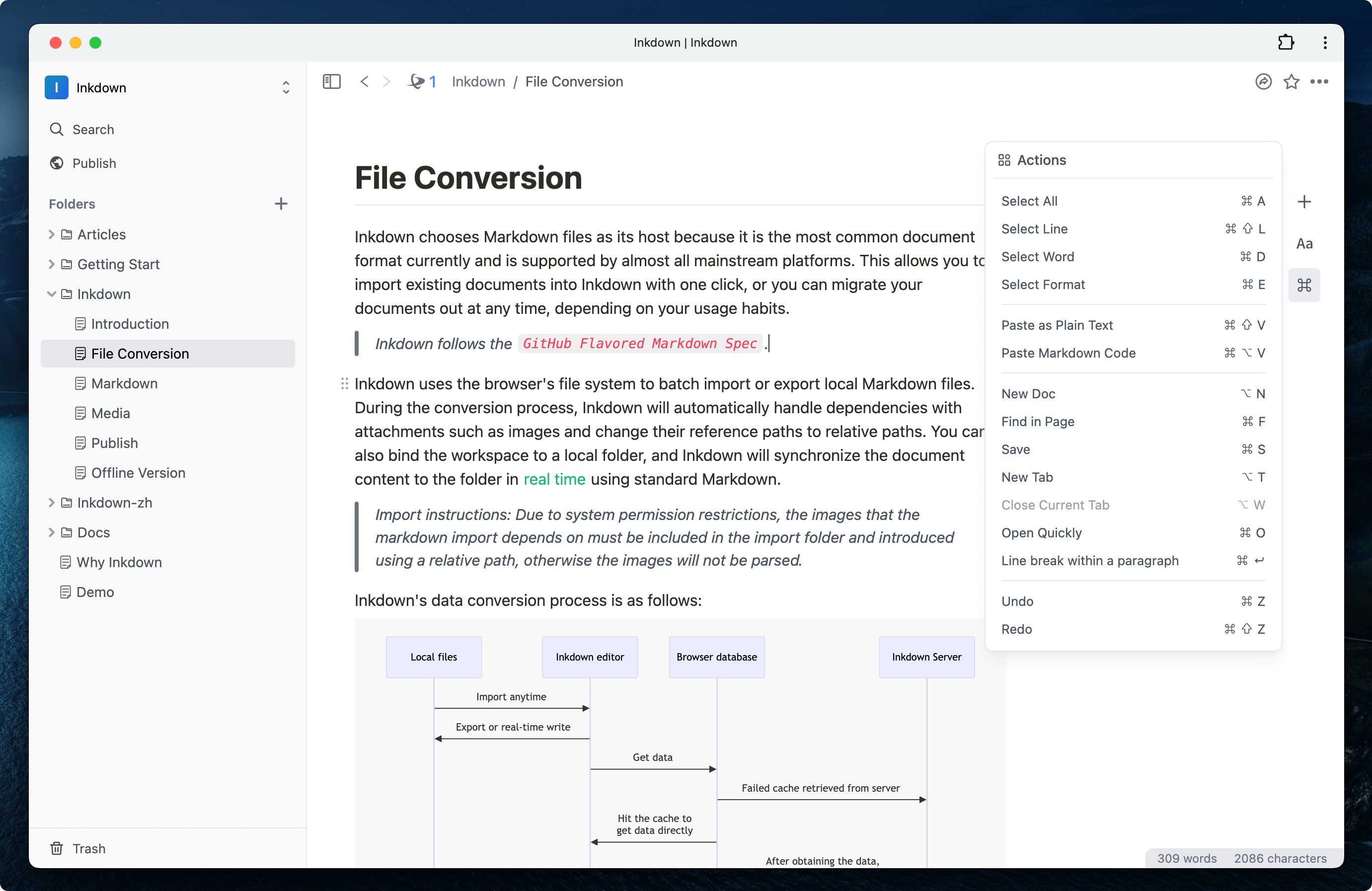The width and height of the screenshot is (1372, 891).
Task: Choose Select Word action
Action: click(x=1133, y=256)
